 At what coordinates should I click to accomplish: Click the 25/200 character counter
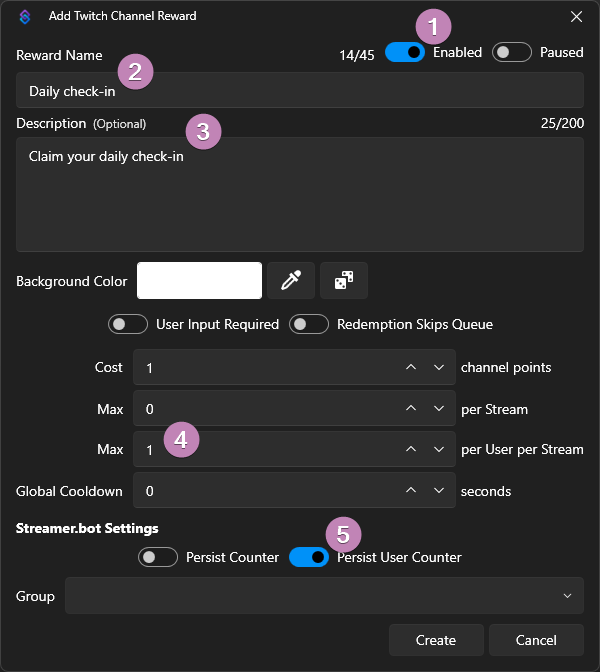562,123
